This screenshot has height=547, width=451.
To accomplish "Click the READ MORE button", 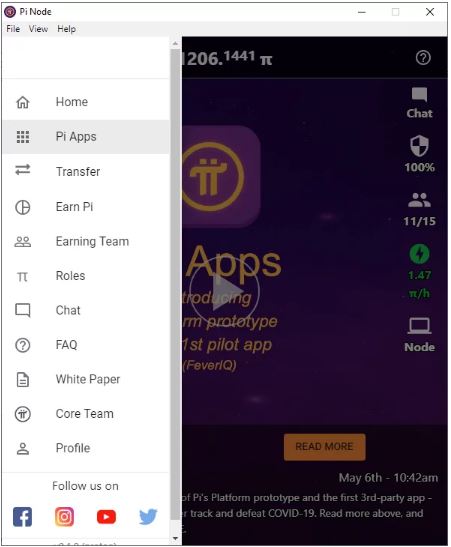I will pos(324,447).
